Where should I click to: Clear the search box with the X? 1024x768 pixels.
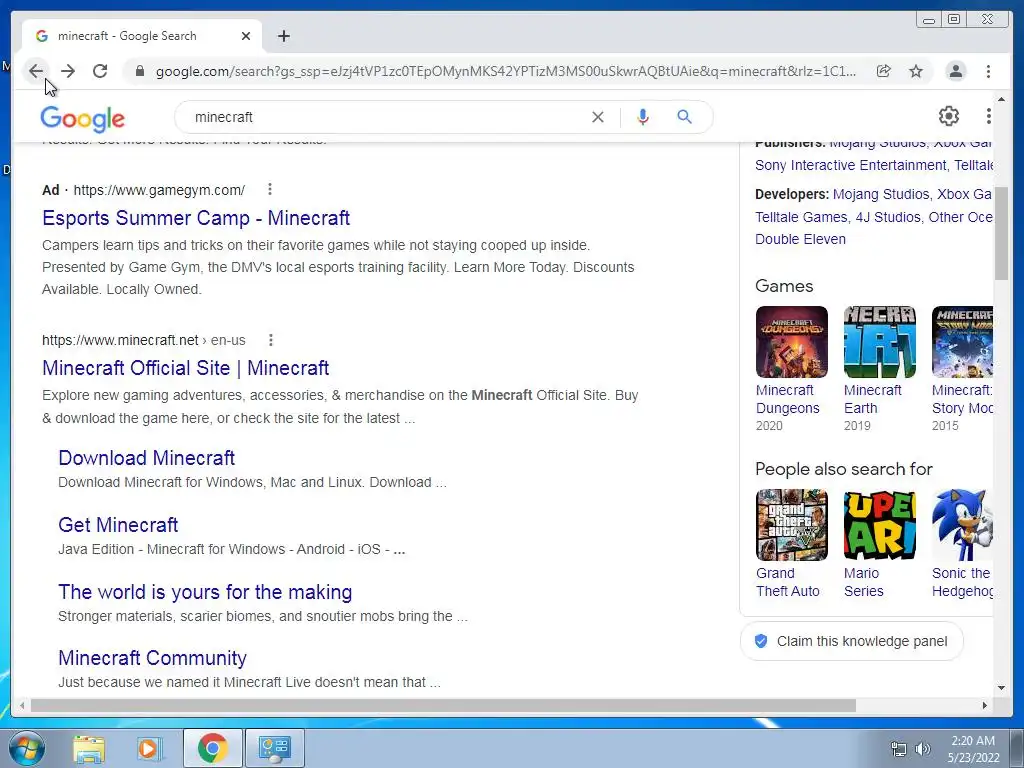click(598, 117)
